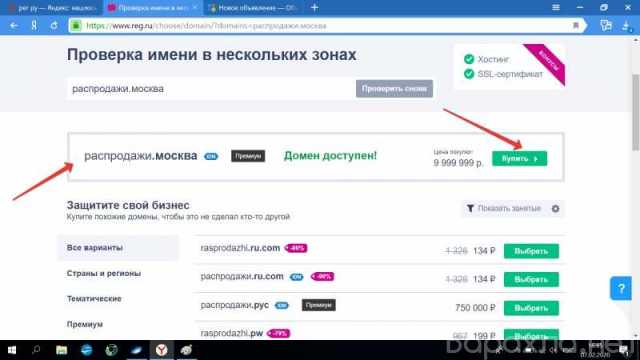640x360 pixels.
Task: Open the Yandex Browser icon in the taskbar
Action: (x=162, y=350)
